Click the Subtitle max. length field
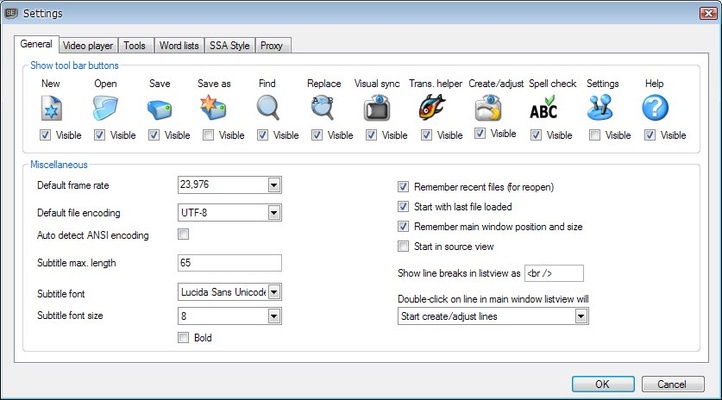The image size is (722, 400). [227, 263]
